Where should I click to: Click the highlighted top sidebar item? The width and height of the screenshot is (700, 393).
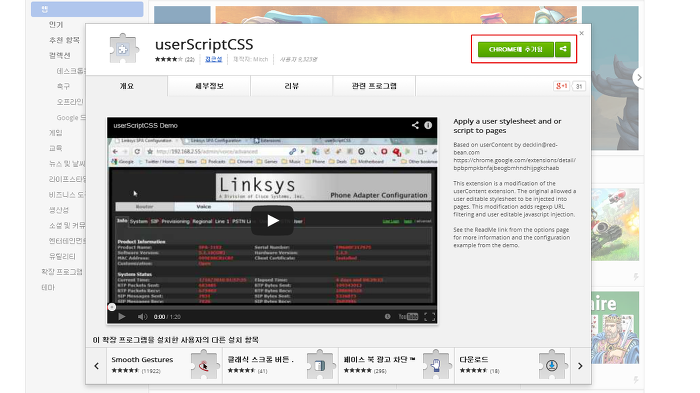tap(87, 9)
